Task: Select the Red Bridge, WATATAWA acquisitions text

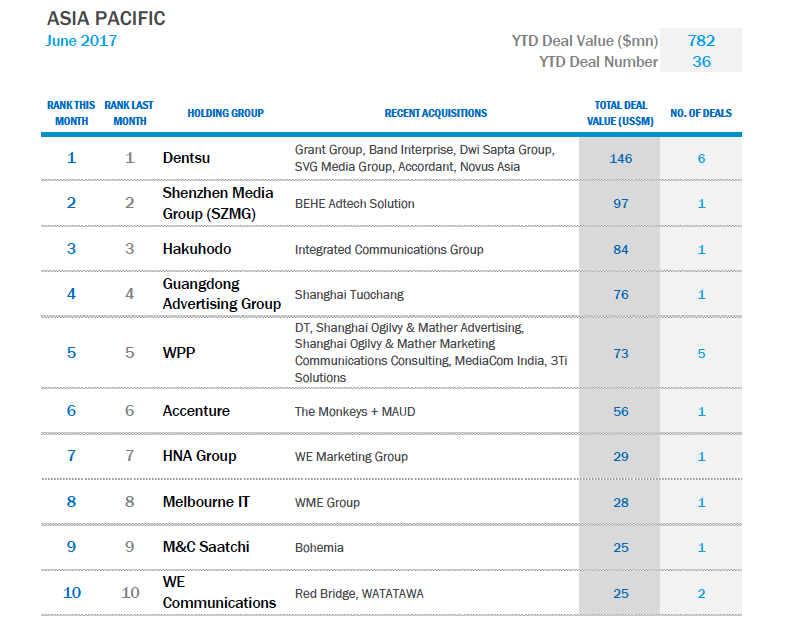Action: (359, 594)
